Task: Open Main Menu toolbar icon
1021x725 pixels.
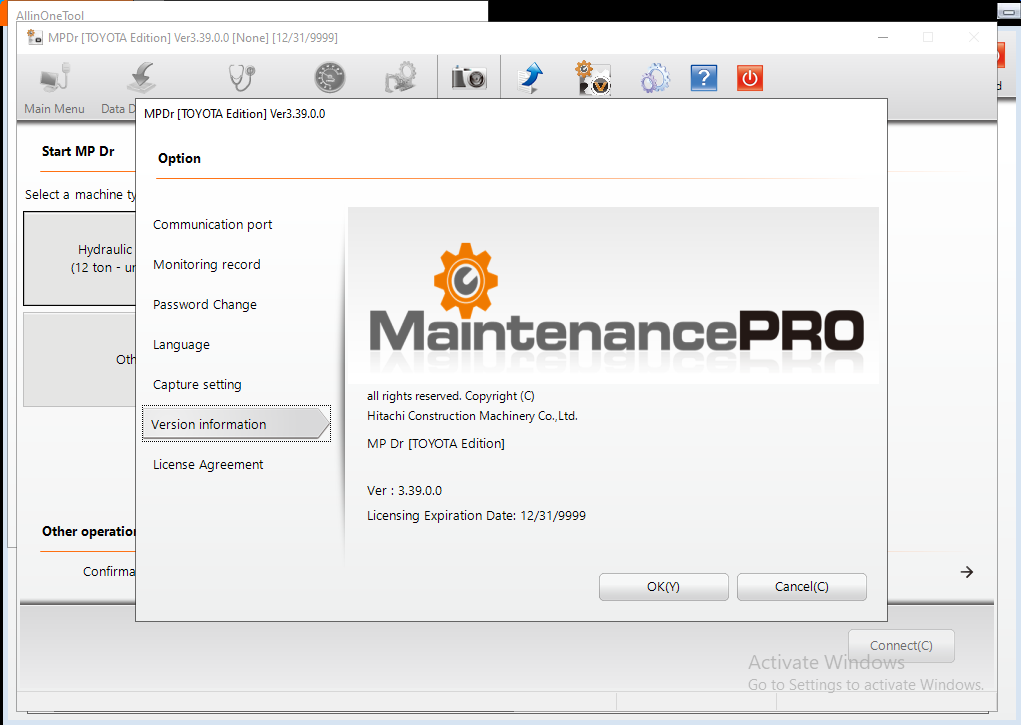Action: pos(54,78)
